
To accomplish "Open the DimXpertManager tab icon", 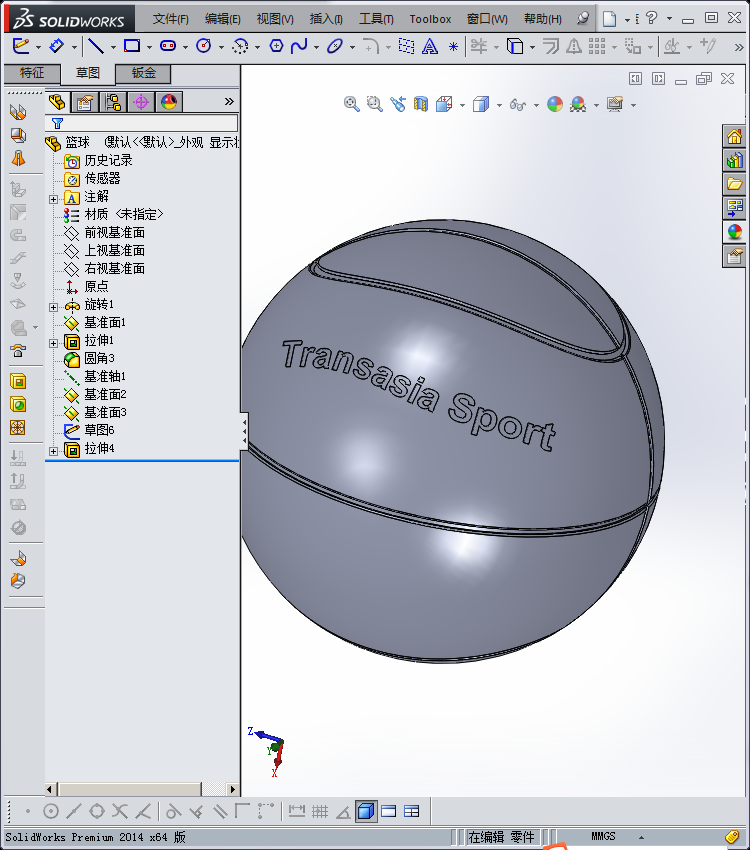I will 141,102.
